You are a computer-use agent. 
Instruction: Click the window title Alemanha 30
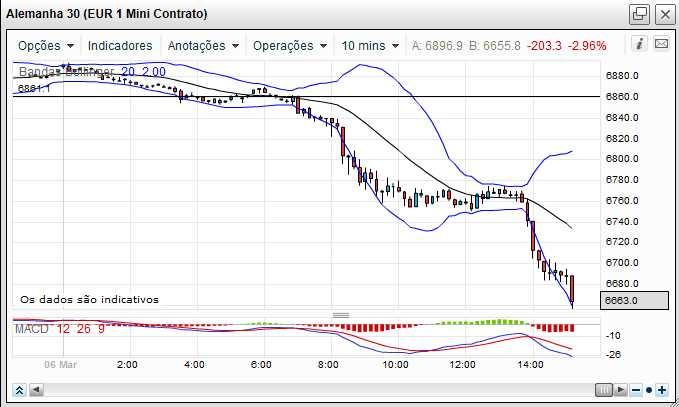tap(107, 14)
